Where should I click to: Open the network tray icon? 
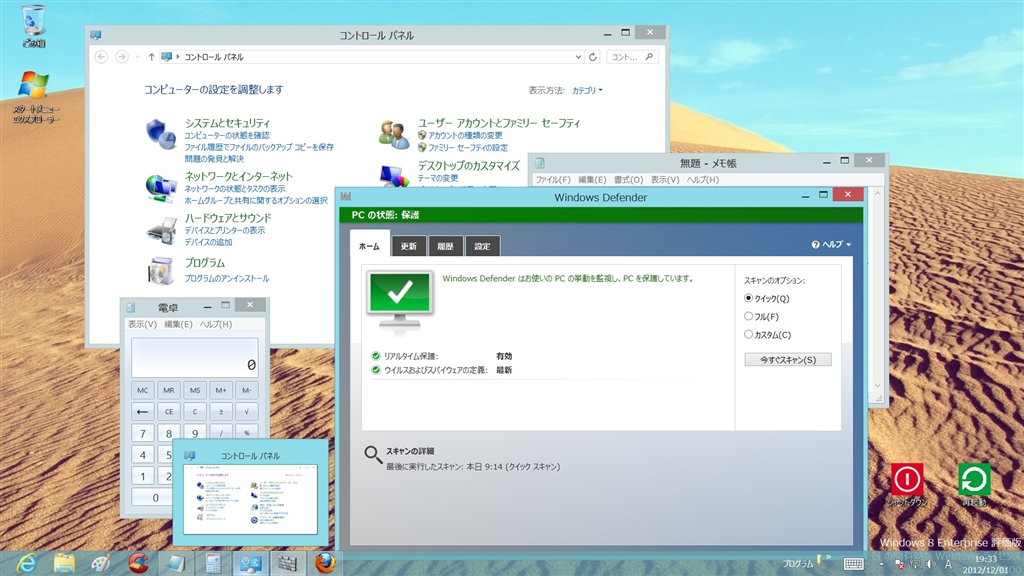915,564
